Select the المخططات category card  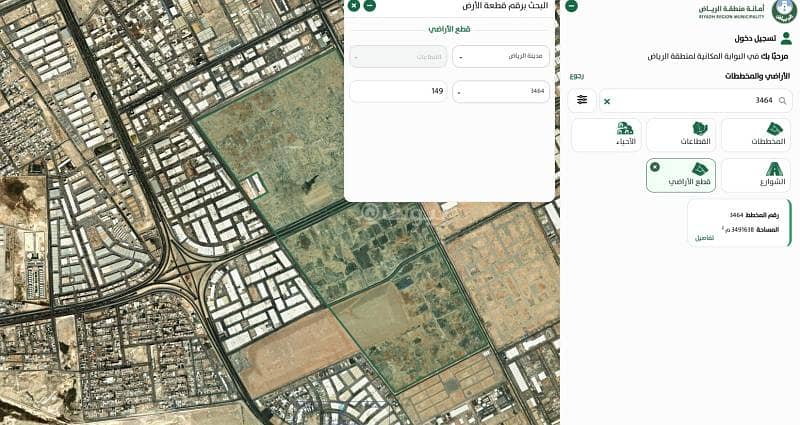click(756, 135)
